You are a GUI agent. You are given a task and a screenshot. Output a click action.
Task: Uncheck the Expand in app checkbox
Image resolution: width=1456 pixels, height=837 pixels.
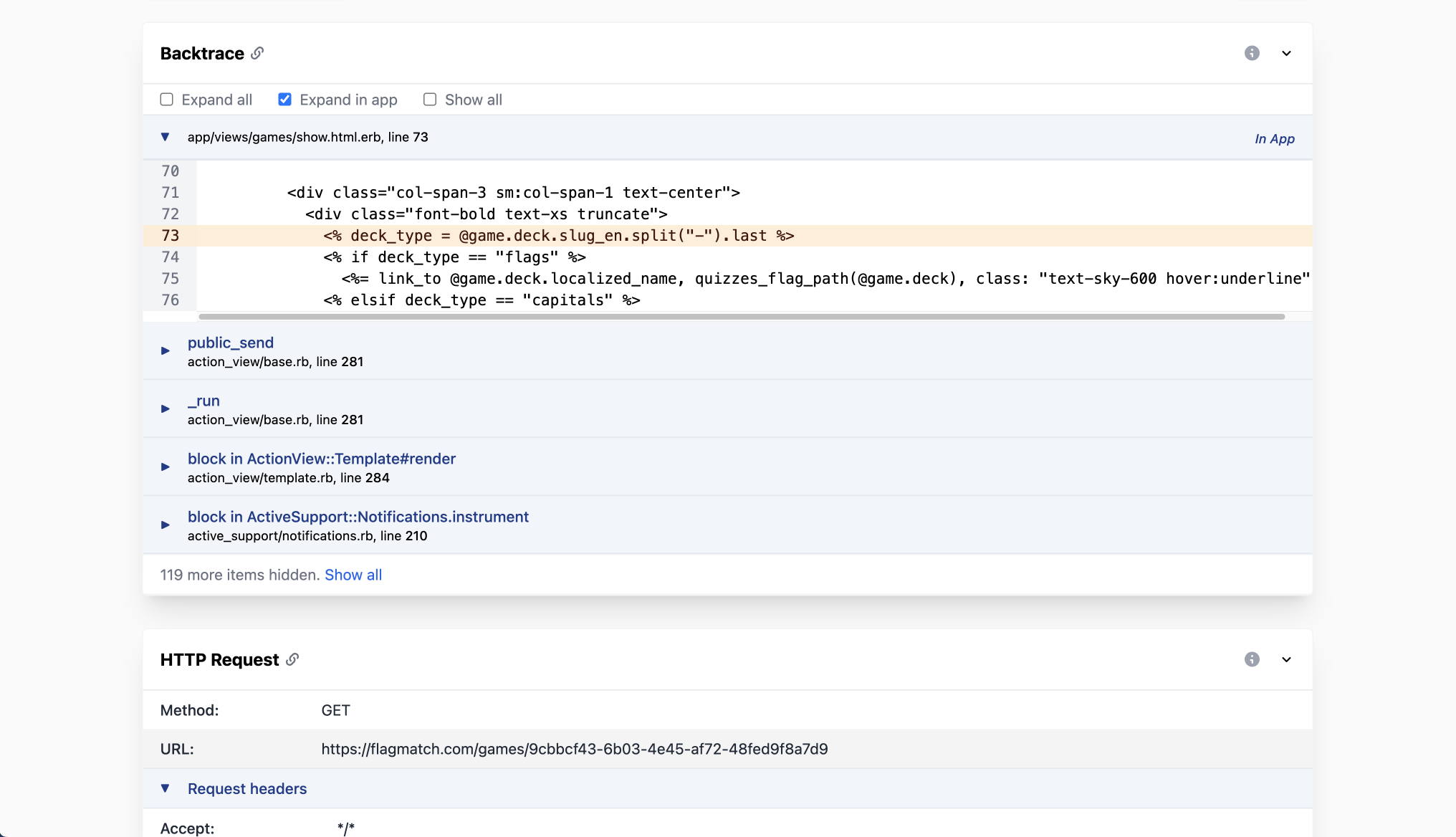(x=284, y=100)
